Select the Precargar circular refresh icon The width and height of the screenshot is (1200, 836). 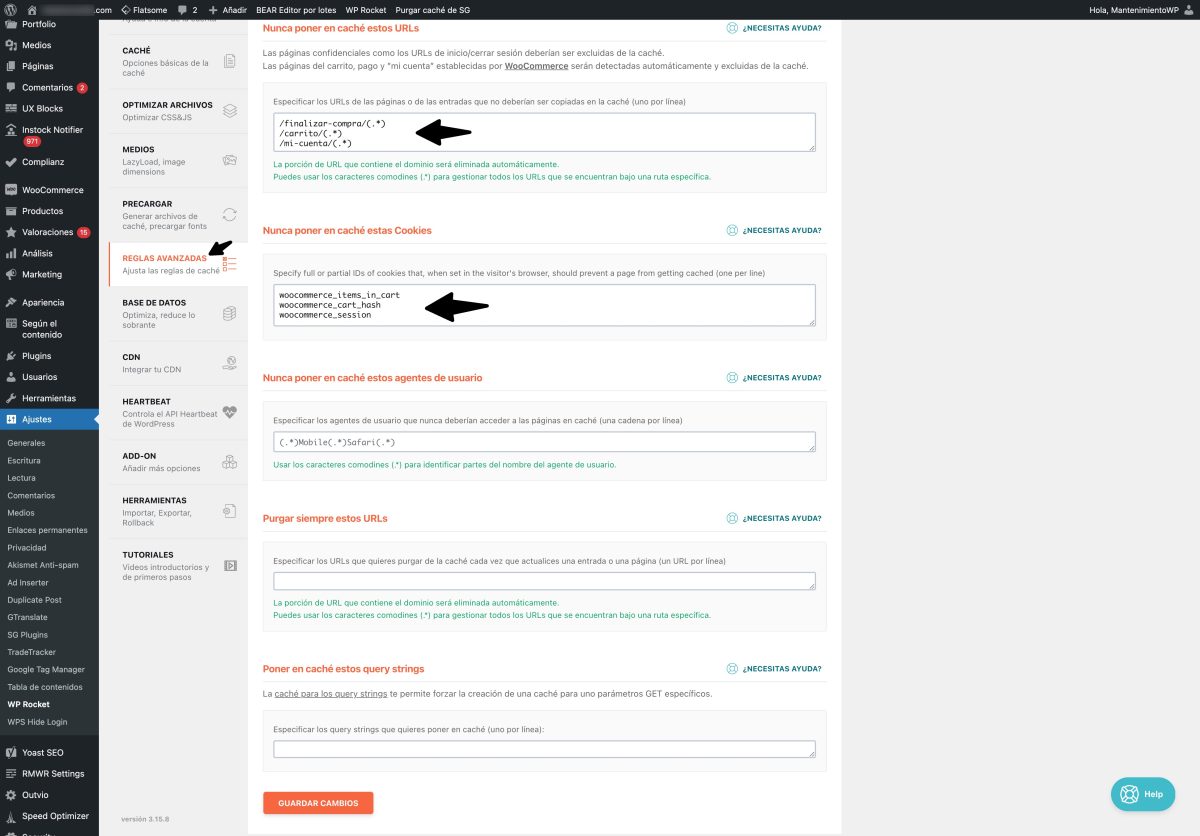[229, 213]
